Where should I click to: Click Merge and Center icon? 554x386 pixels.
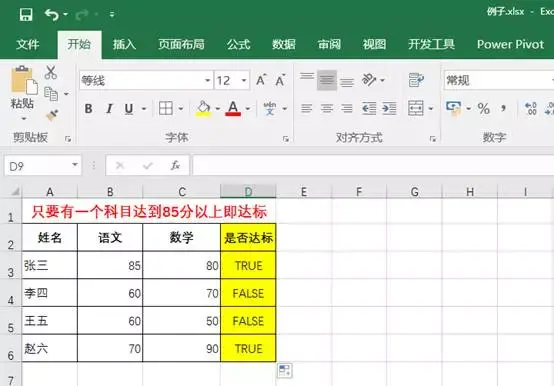click(x=416, y=108)
